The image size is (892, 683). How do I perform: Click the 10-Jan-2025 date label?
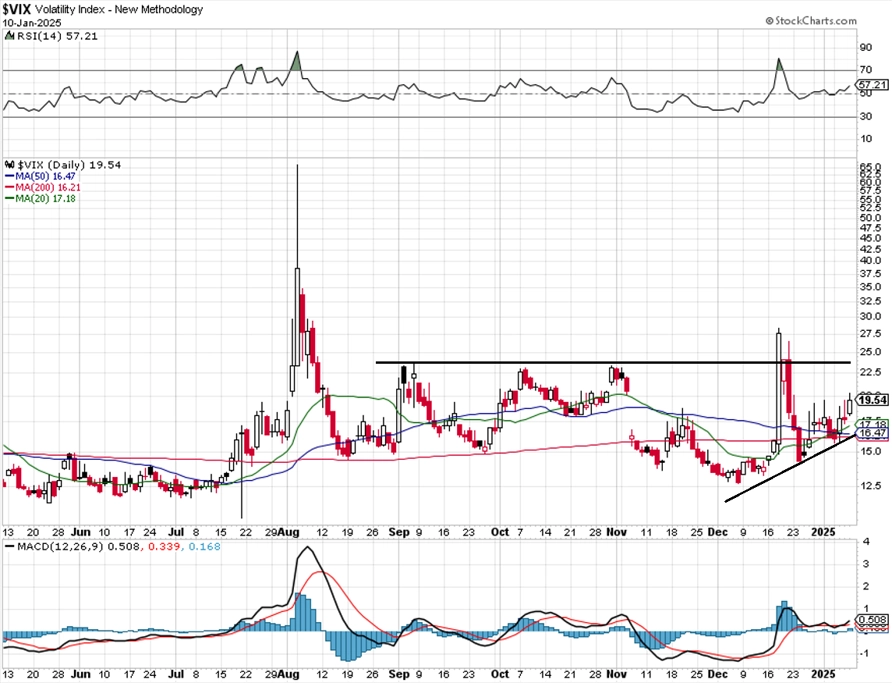[x=23, y=23]
